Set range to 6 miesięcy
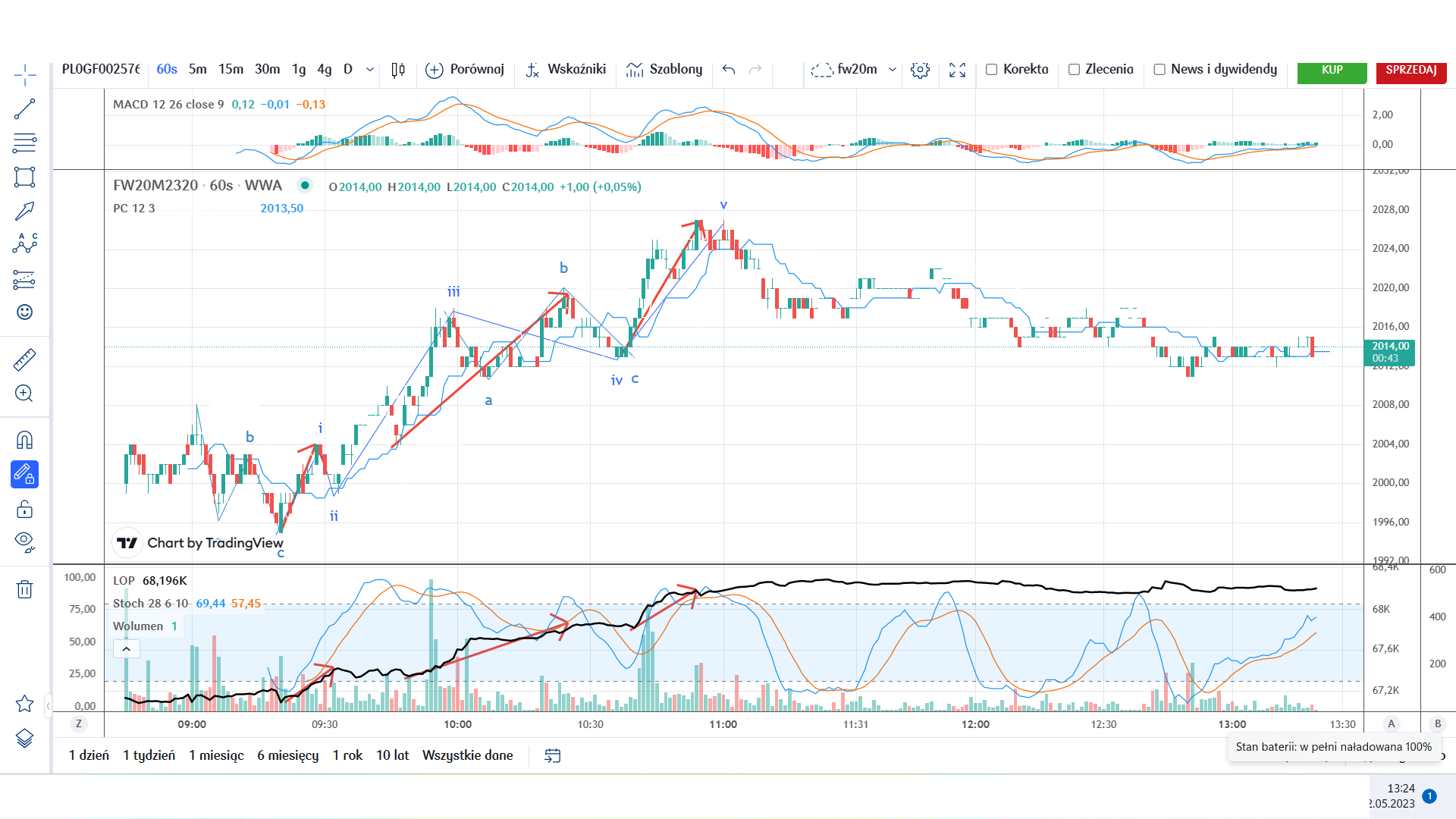Screen dimensions: 1456x819 [x=287, y=755]
